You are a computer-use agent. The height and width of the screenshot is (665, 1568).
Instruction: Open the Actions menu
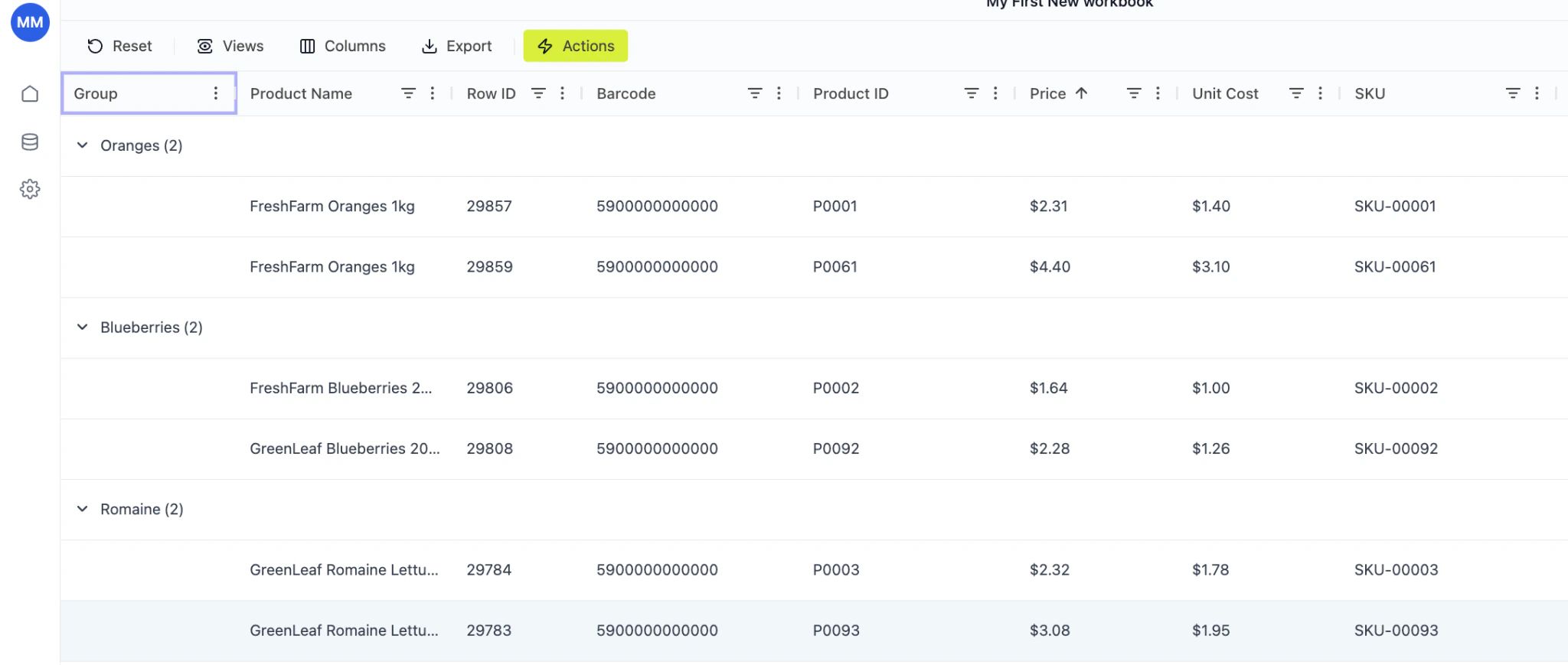[576, 46]
